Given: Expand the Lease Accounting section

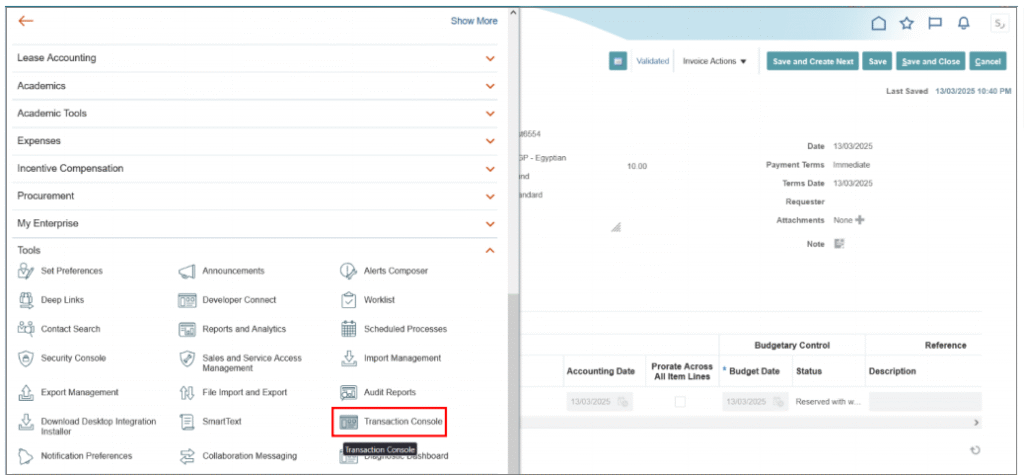Looking at the screenshot, I should click(x=490, y=59).
